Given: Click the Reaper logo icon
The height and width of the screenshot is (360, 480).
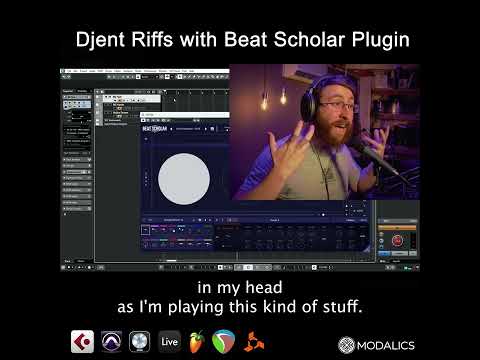Looking at the screenshot, I should pyautogui.click(x=223, y=342).
